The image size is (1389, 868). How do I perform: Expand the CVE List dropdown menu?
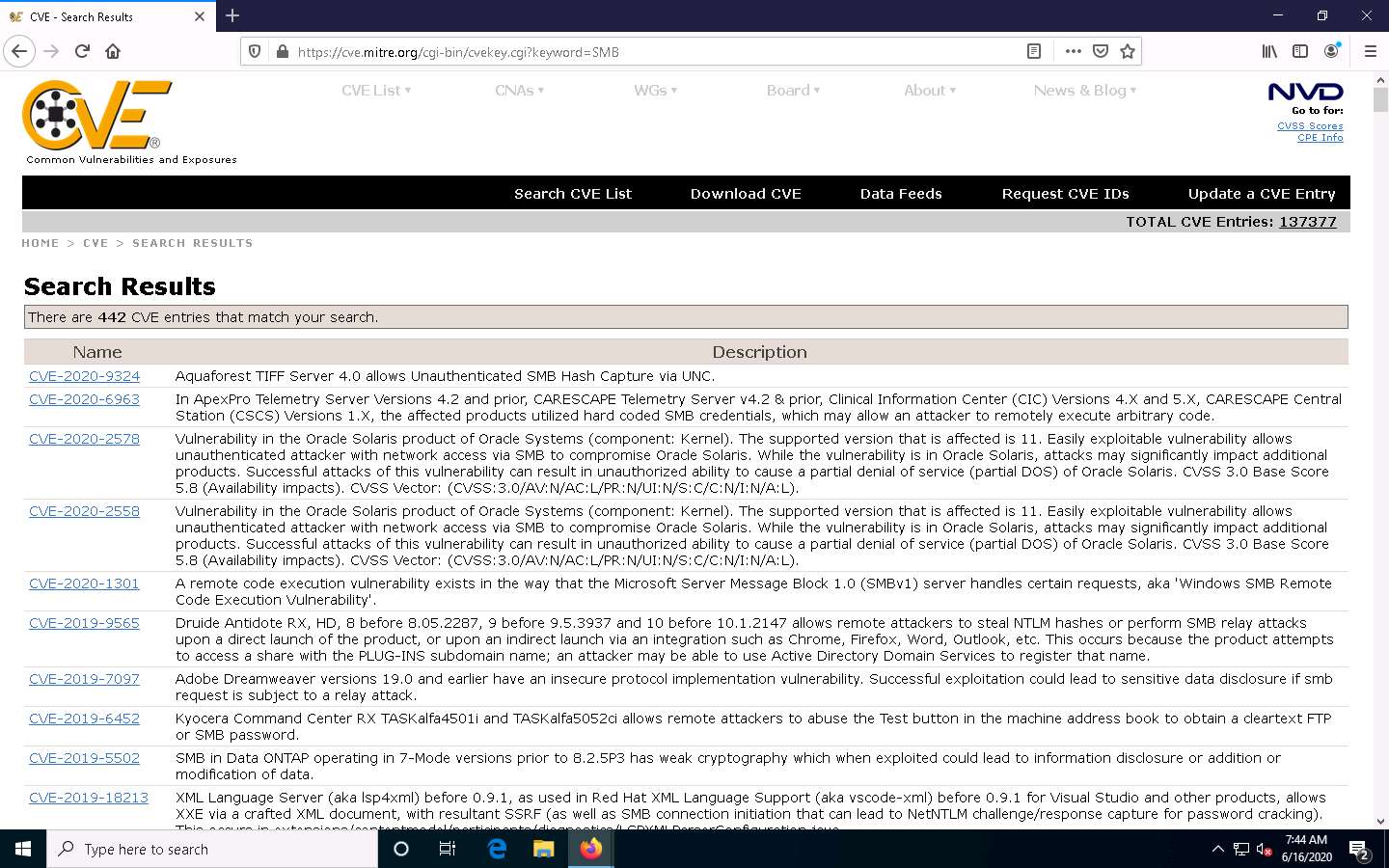tap(376, 90)
